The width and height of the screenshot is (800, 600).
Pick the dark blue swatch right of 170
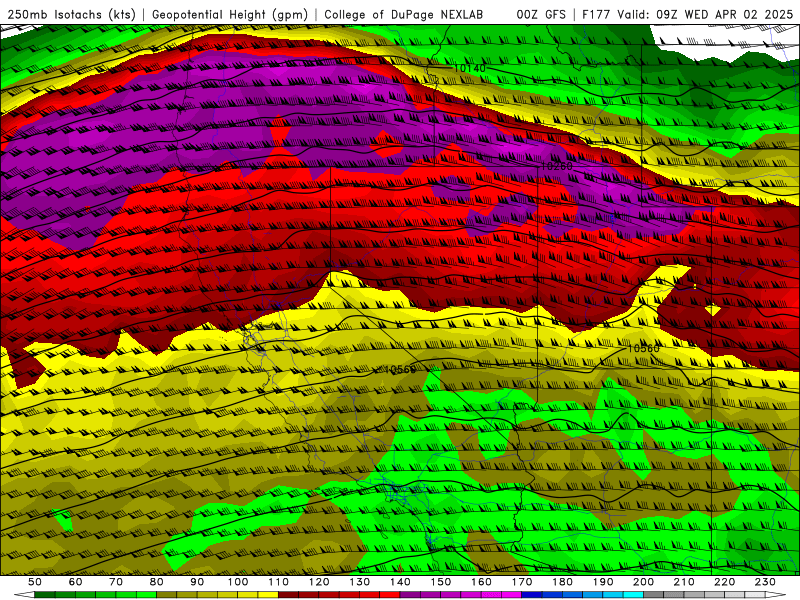click(x=532, y=595)
